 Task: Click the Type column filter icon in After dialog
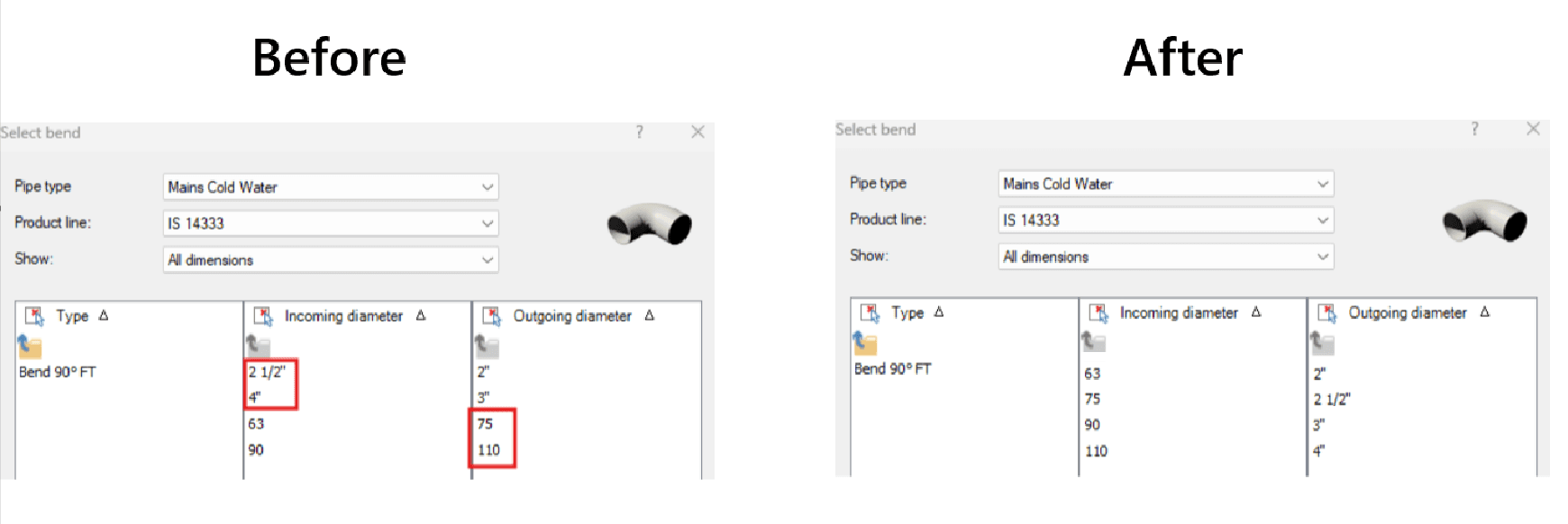click(x=870, y=312)
